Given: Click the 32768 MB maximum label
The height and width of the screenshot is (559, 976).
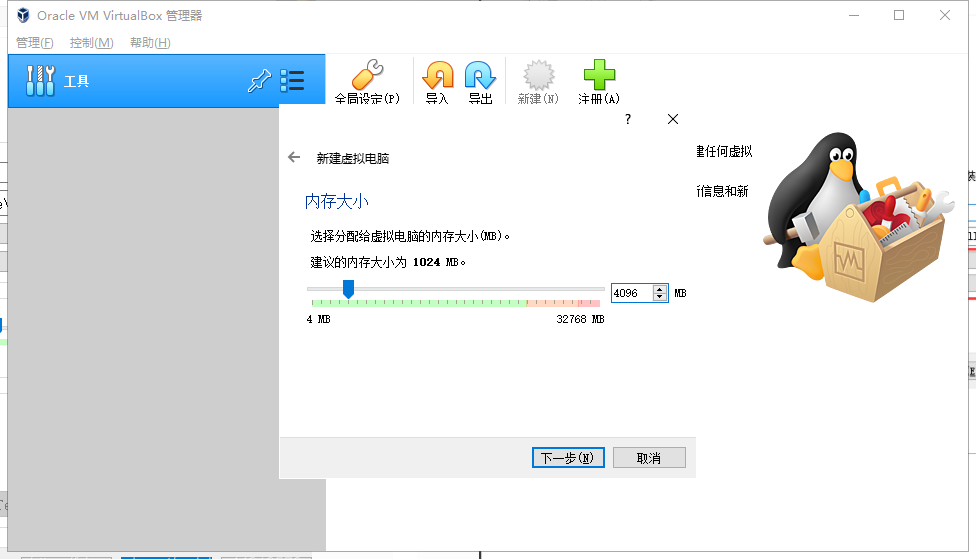Looking at the screenshot, I should 580,319.
